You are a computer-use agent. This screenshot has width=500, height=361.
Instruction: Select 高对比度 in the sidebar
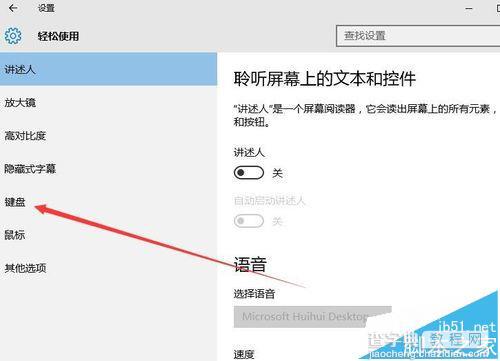pos(108,136)
